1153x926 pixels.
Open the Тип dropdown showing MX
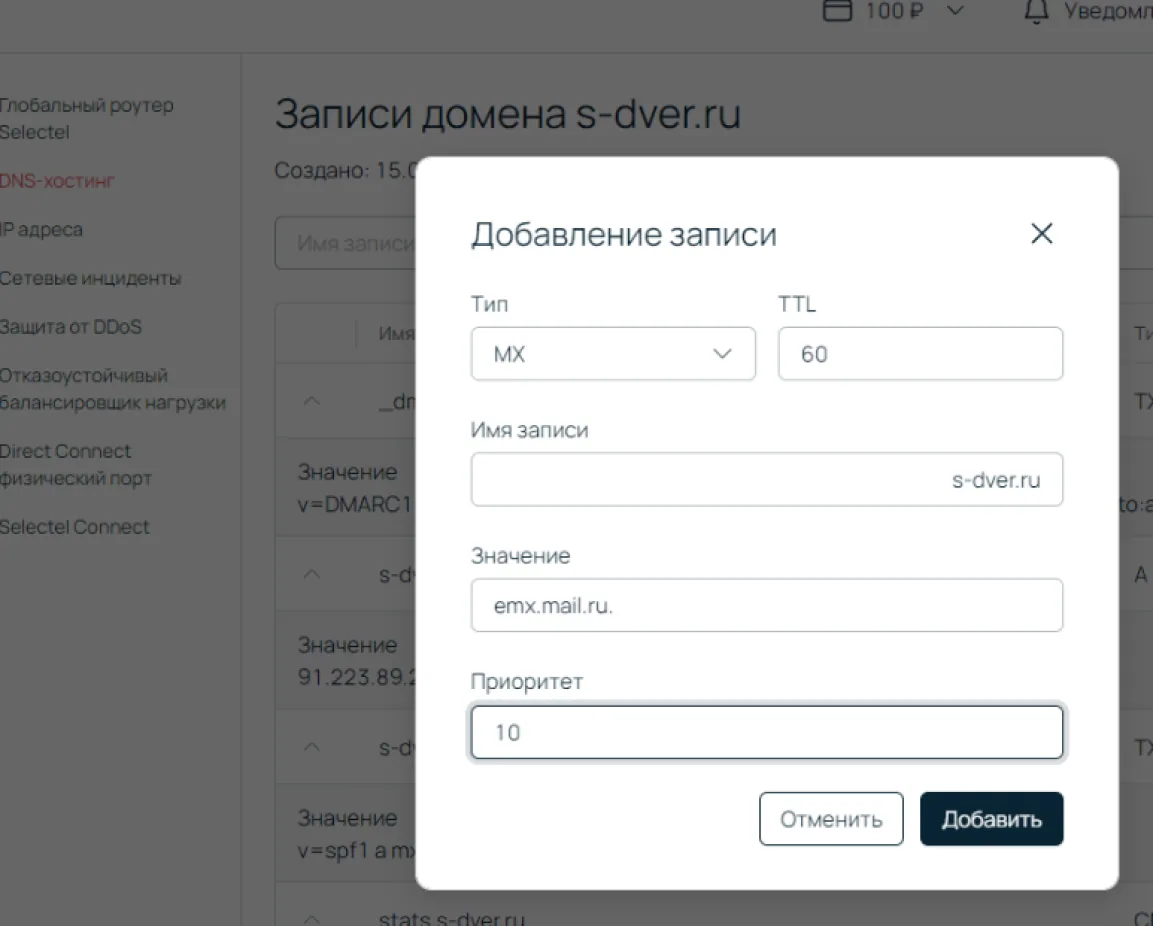pyautogui.click(x=613, y=354)
